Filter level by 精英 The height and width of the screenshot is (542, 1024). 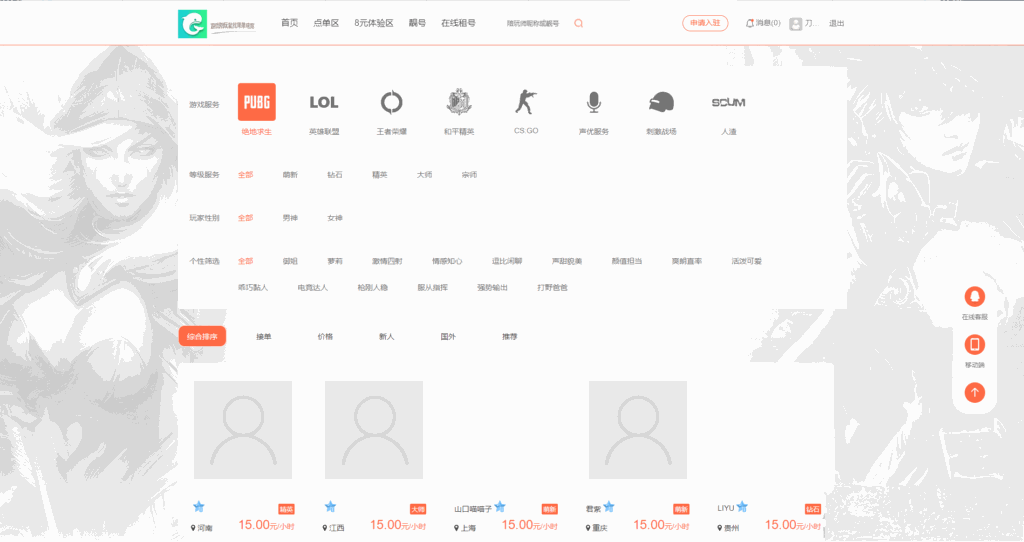coord(379,175)
